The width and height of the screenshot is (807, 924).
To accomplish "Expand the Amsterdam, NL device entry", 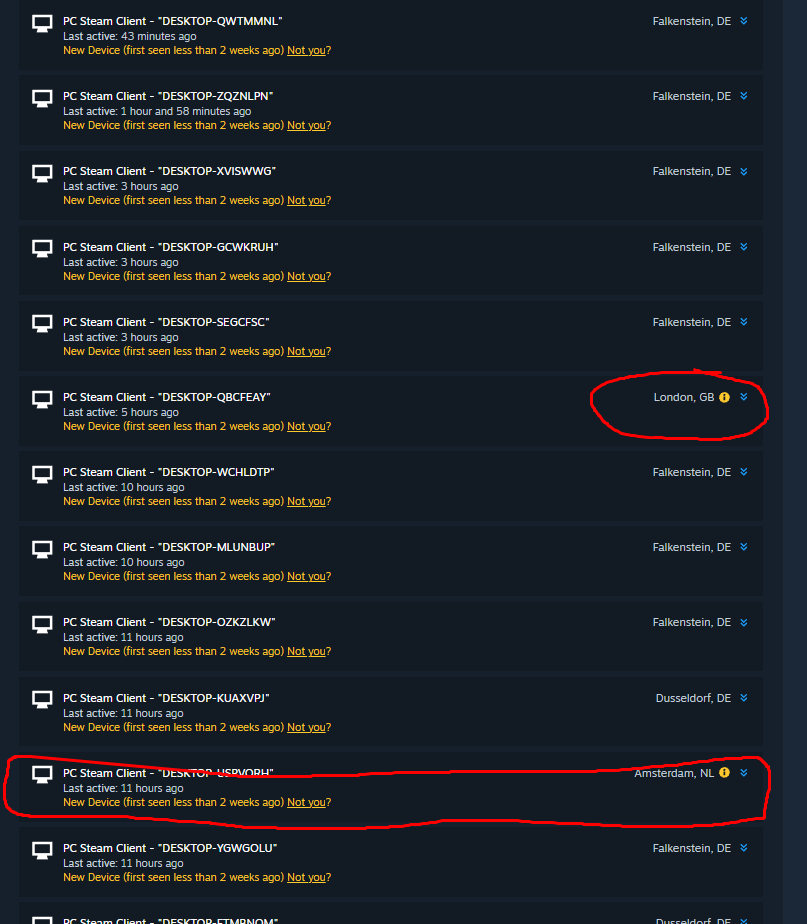I will [744, 773].
